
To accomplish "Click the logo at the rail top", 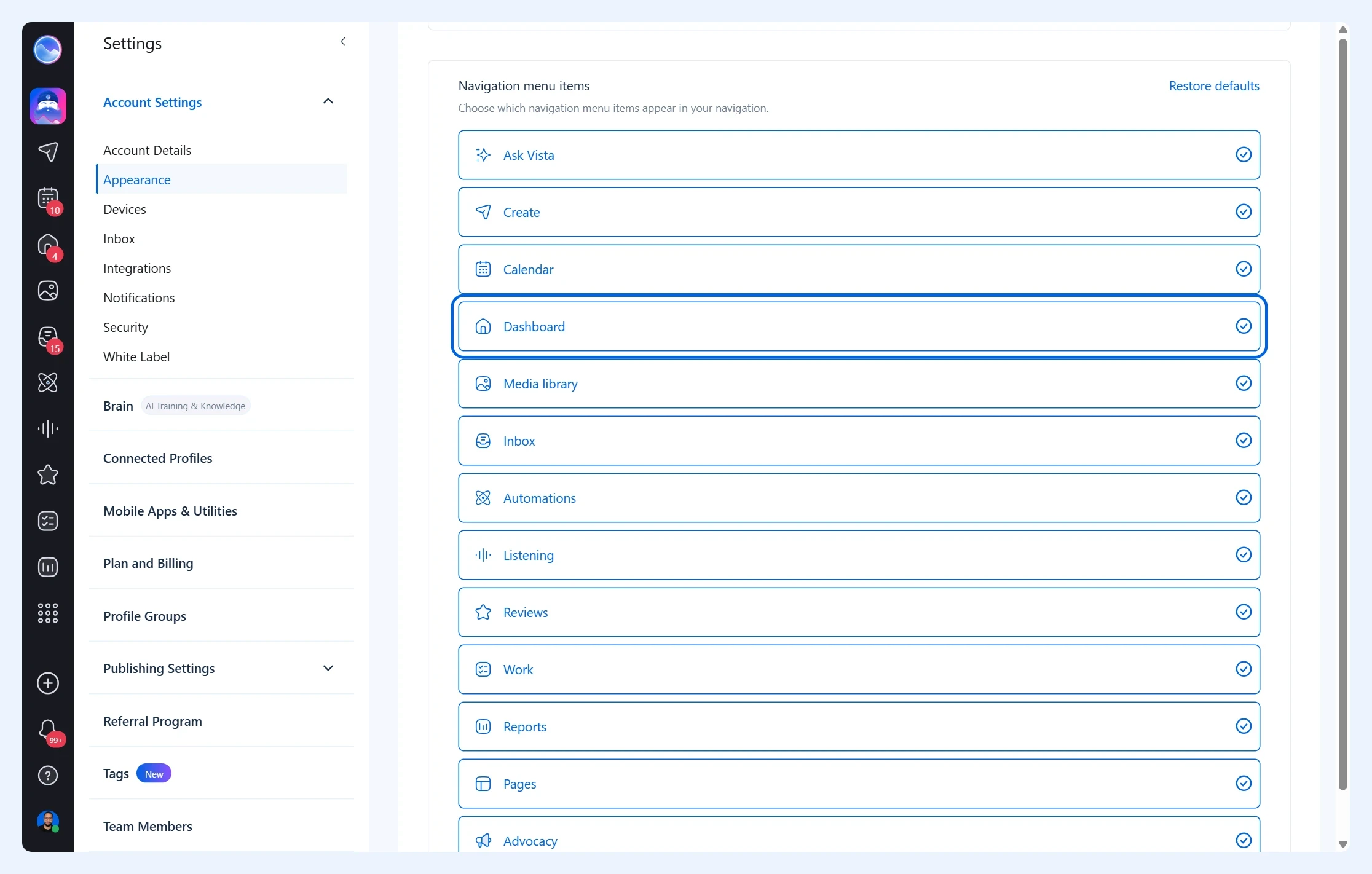I will click(x=47, y=50).
